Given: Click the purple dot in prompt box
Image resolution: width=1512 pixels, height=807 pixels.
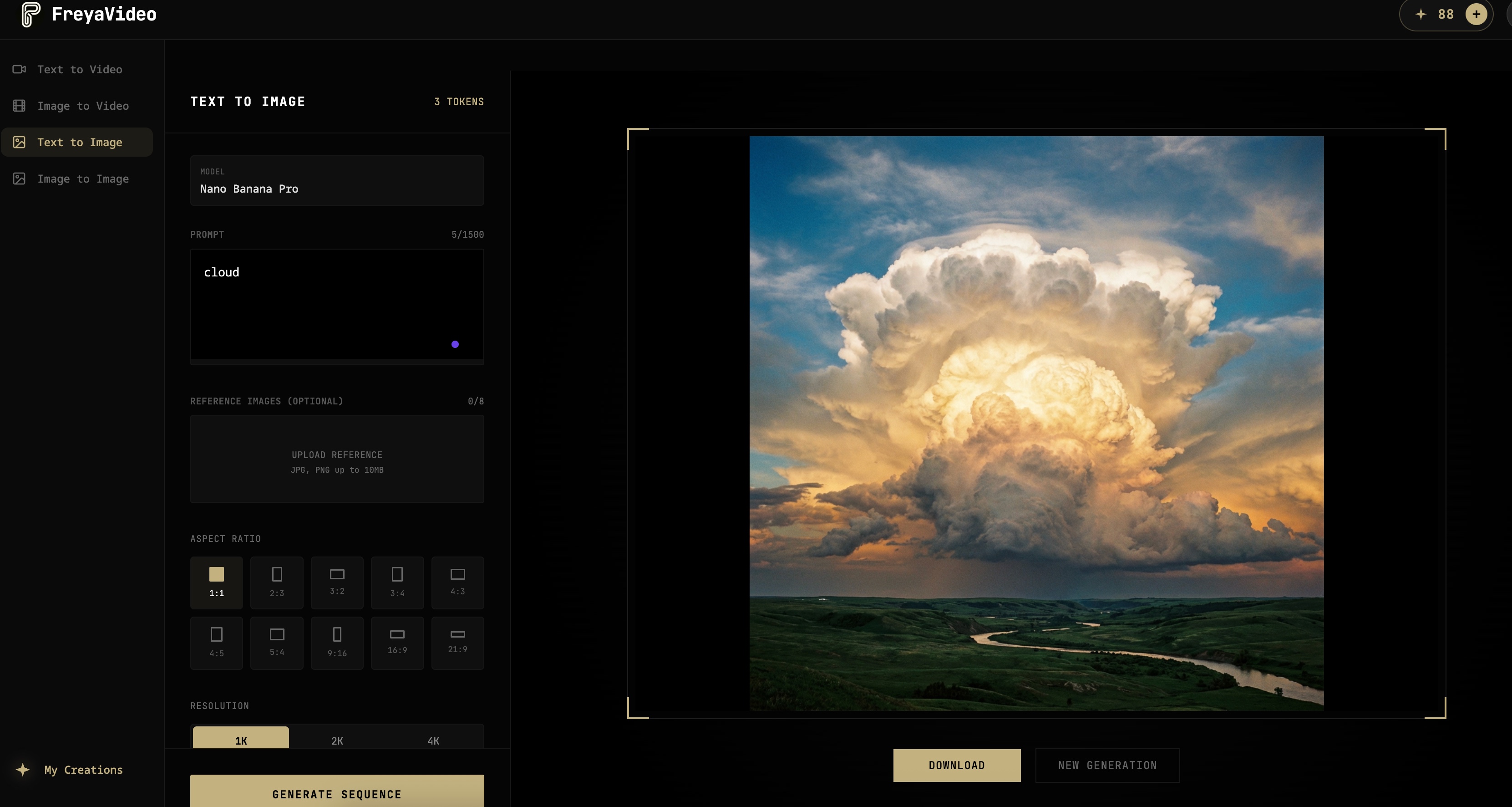Looking at the screenshot, I should (x=455, y=344).
